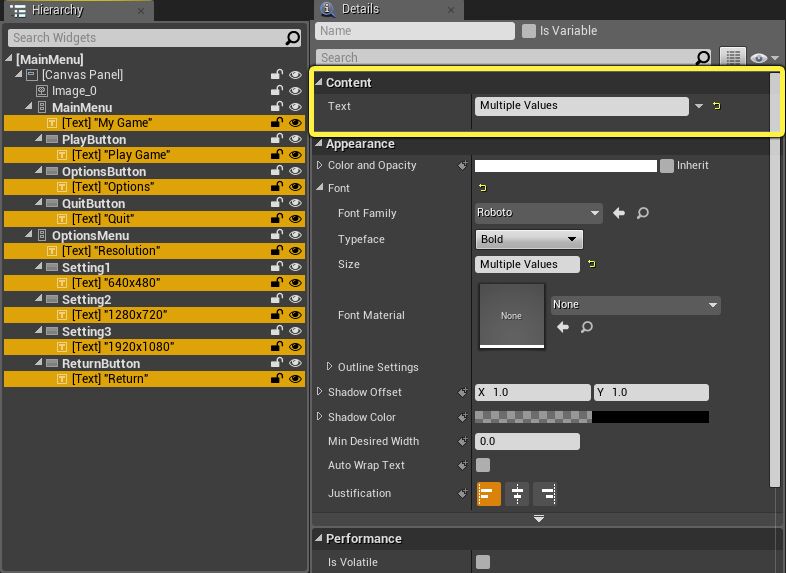
Task: Expand the Outline Settings section
Action: point(331,367)
